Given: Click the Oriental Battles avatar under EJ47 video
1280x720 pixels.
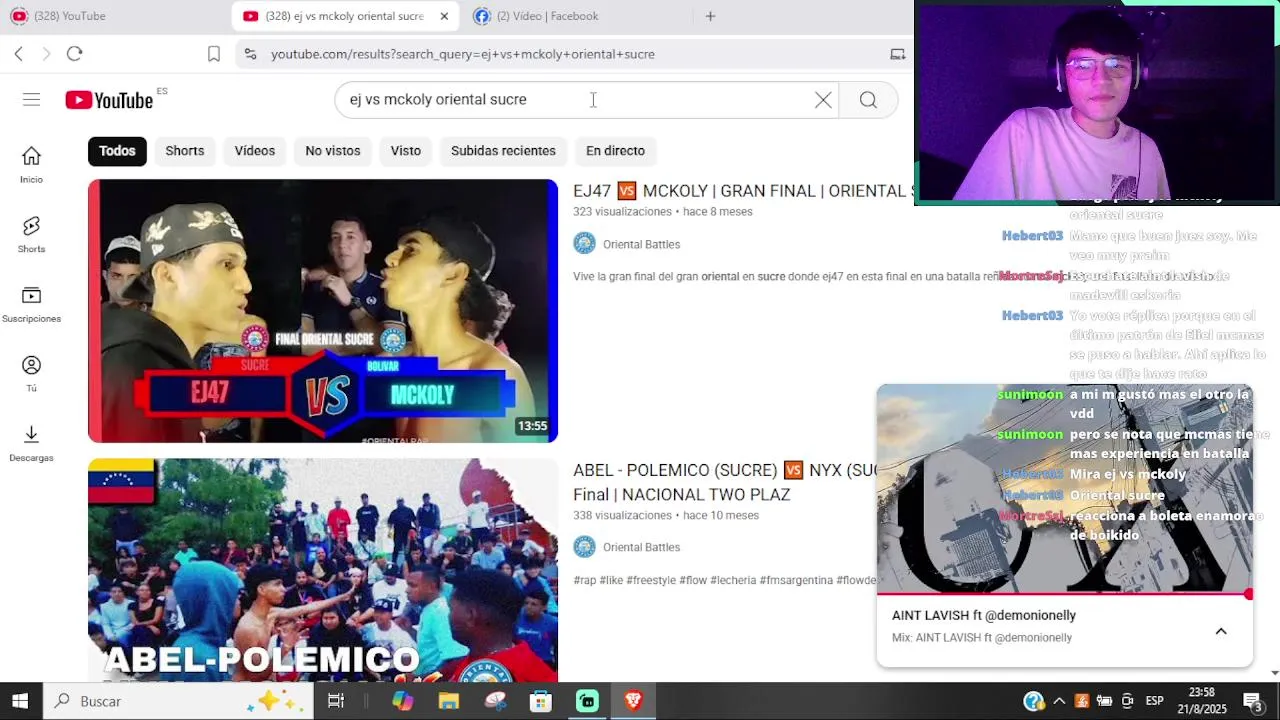Looking at the screenshot, I should click(584, 244).
